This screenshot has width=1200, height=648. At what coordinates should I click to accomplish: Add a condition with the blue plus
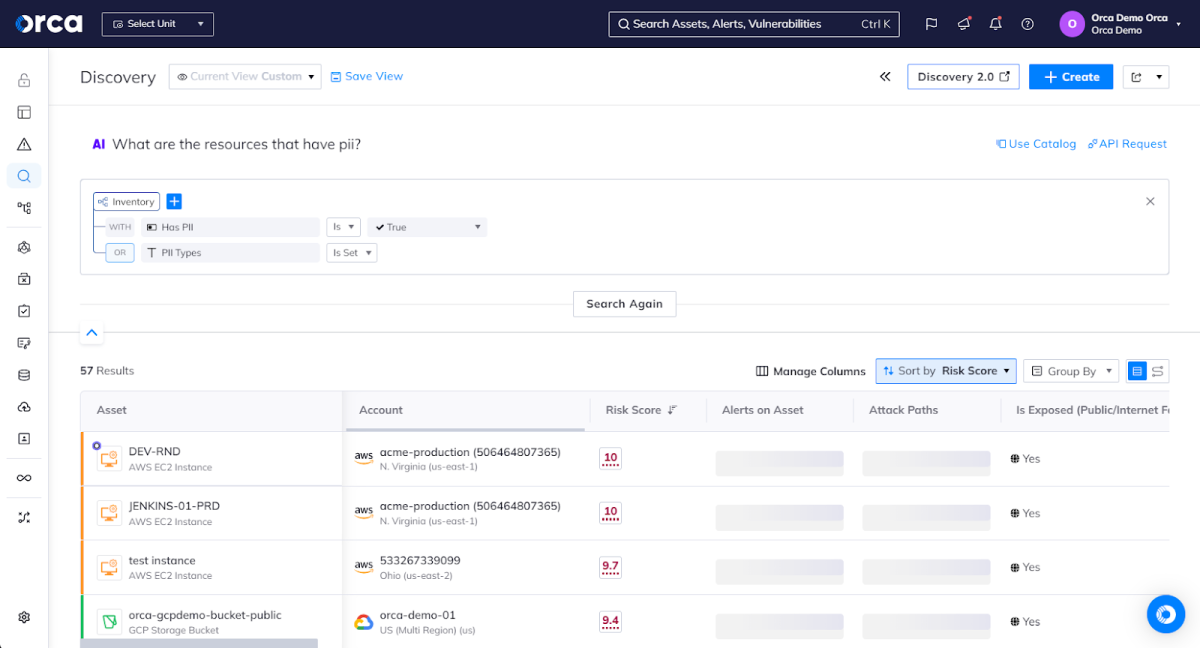pos(174,202)
